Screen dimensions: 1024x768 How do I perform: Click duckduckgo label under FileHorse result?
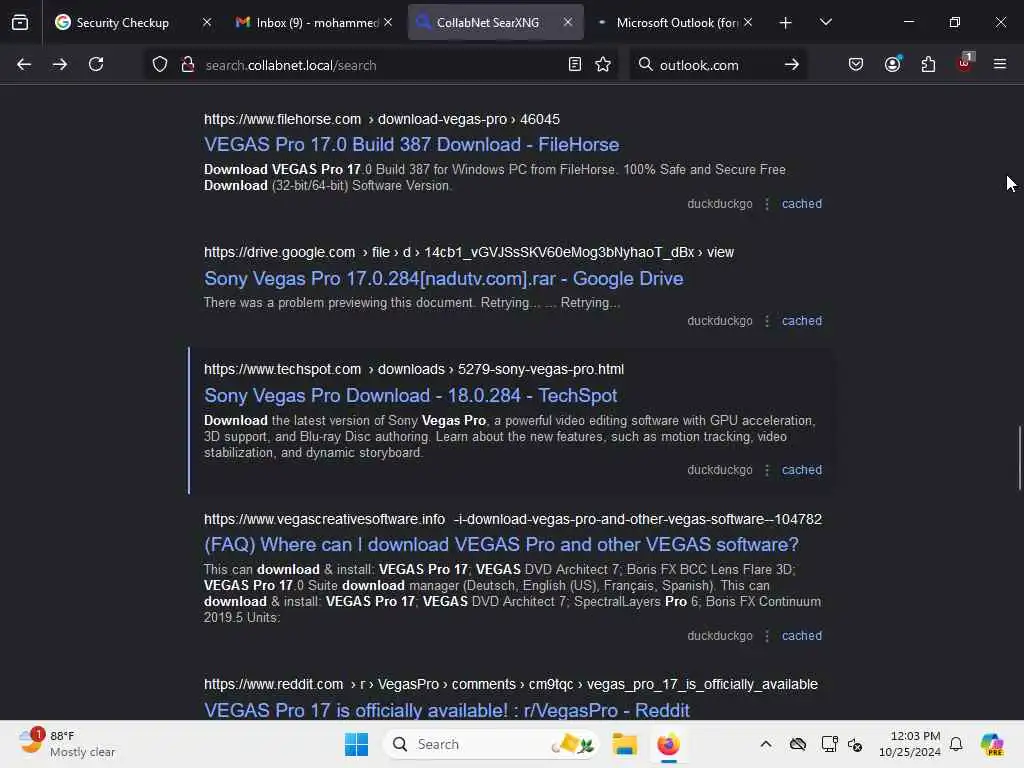[x=720, y=204]
